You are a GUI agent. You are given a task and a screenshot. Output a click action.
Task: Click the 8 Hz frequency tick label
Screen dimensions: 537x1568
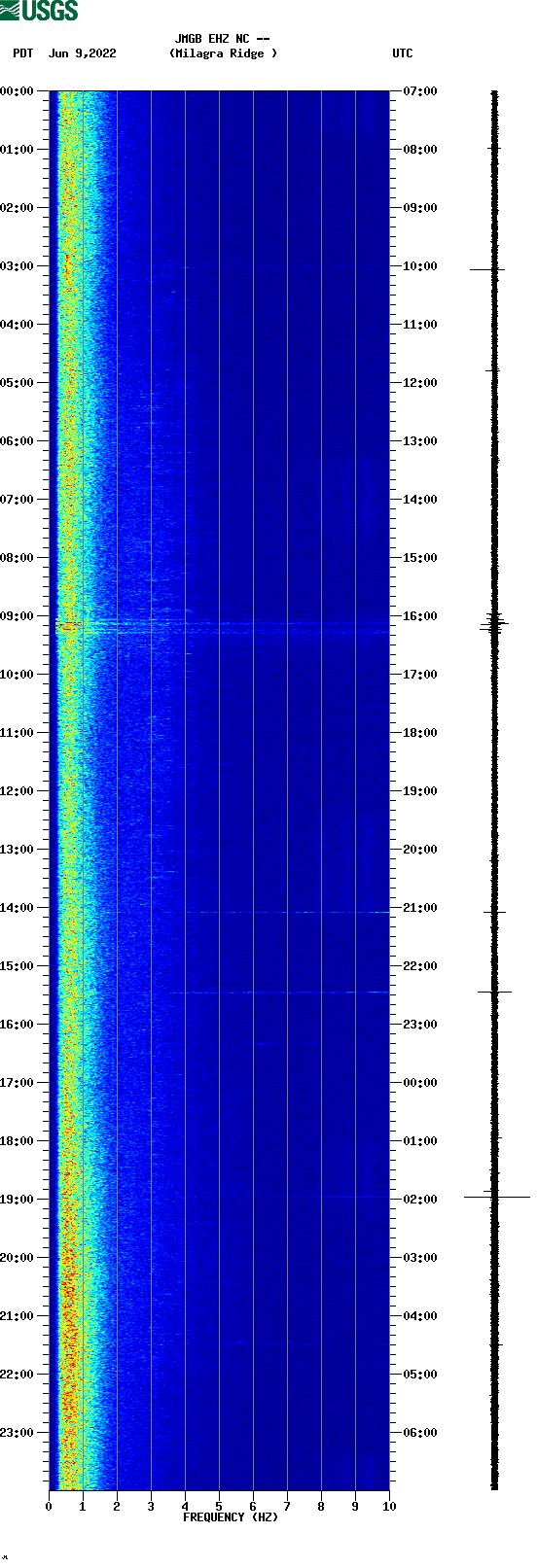coord(321,1507)
